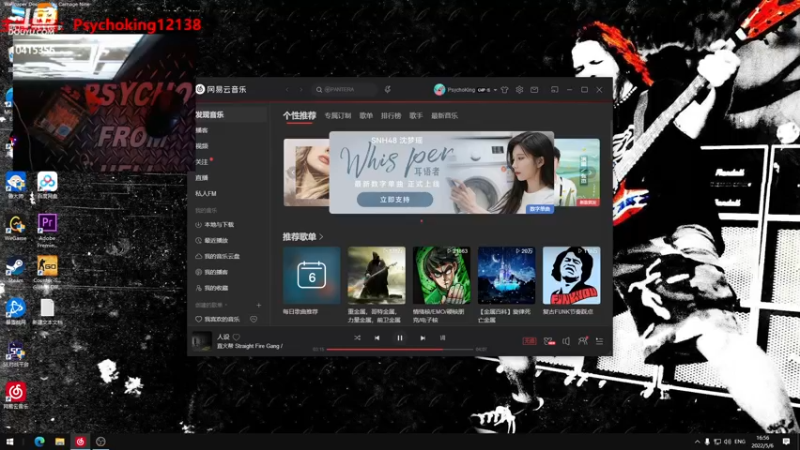Open the blue castle playlist cover

(507, 276)
